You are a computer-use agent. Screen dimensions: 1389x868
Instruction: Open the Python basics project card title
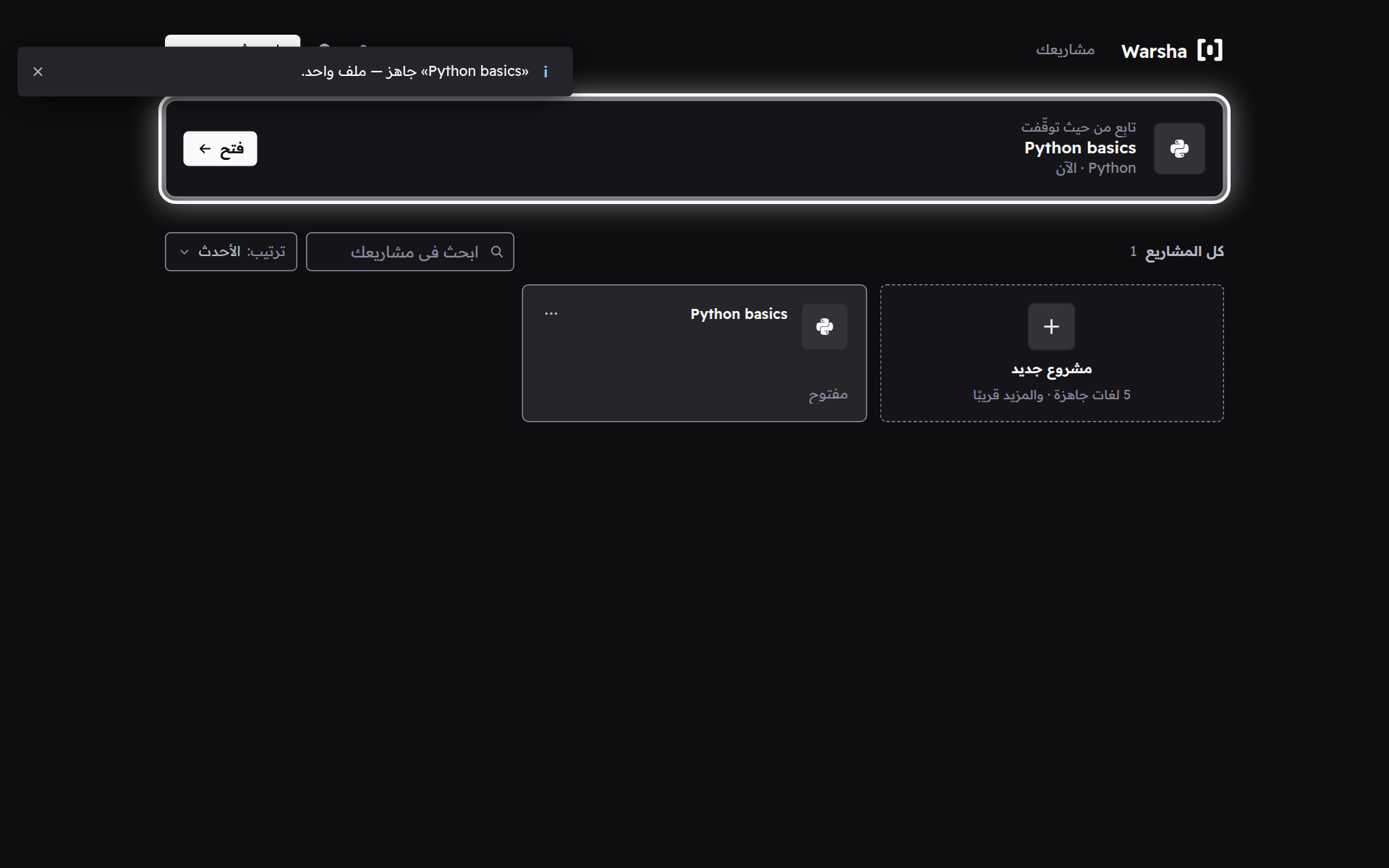tap(739, 314)
